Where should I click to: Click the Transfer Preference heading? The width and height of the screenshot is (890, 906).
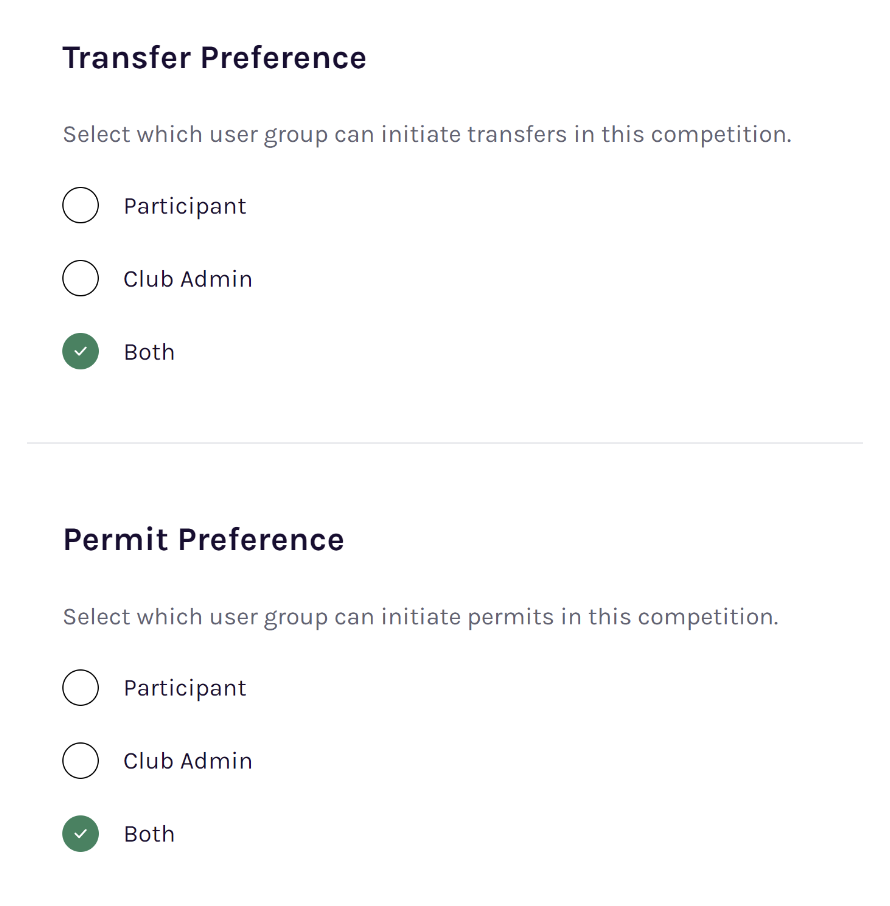point(214,57)
